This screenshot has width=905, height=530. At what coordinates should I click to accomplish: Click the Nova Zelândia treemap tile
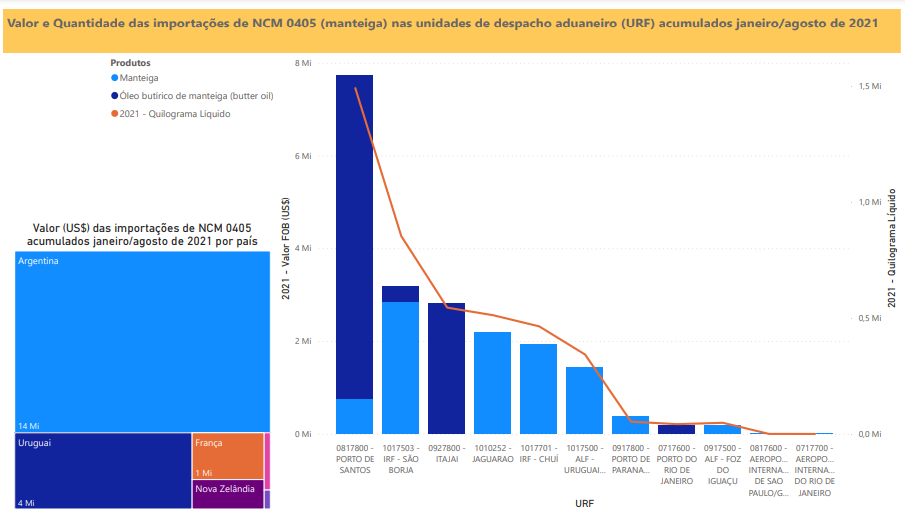228,494
